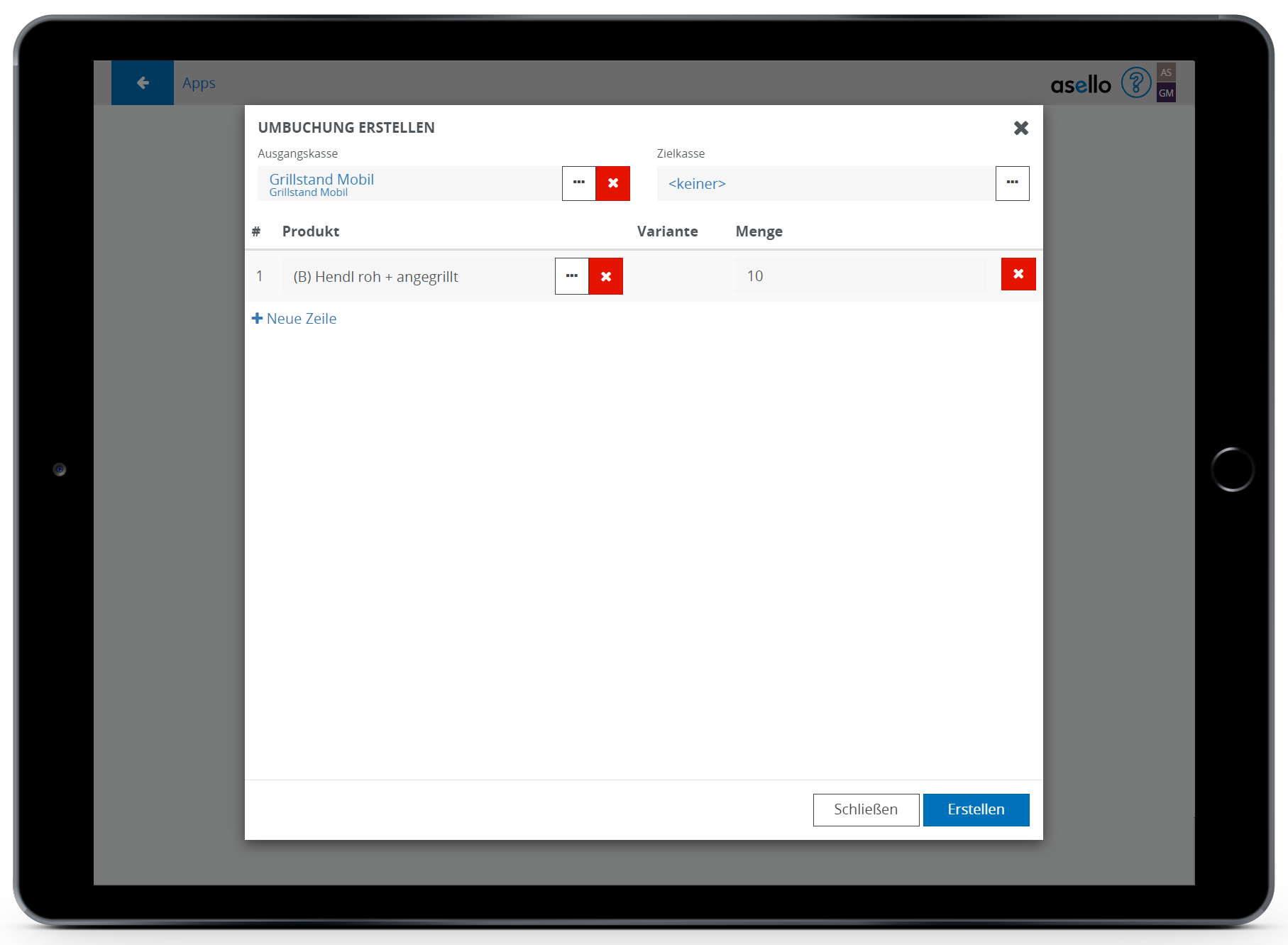Click the Grillstand Mobil Ausgangskasse field
The width and height of the screenshot is (1288, 945).
click(x=409, y=184)
